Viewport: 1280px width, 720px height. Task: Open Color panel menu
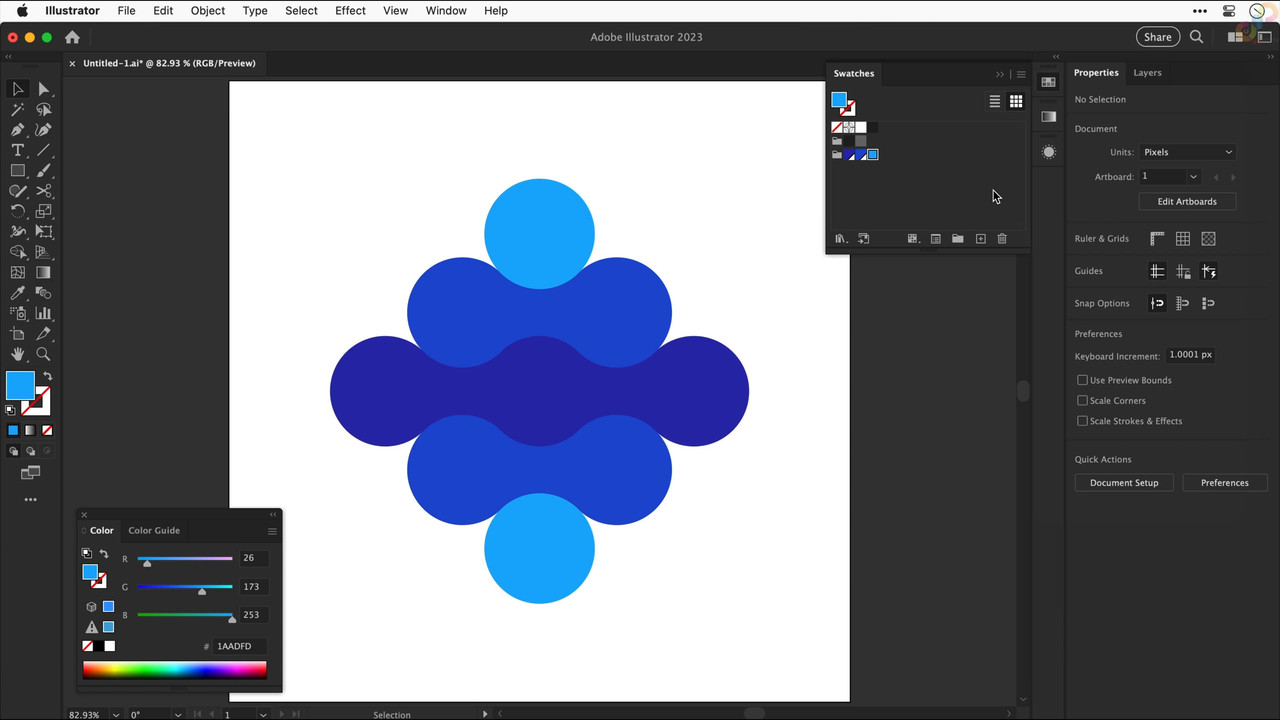[x=271, y=531]
